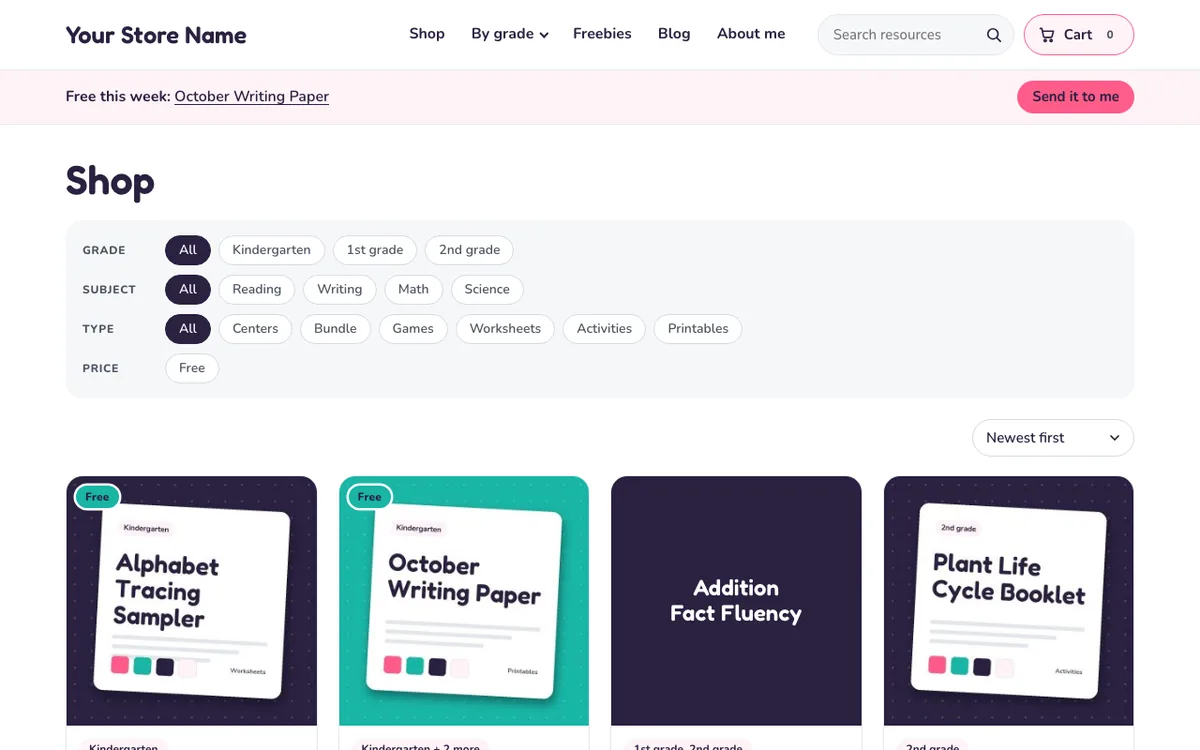This screenshot has width=1200, height=750.
Task: Open the Newest first sort dropdown
Action: point(1053,438)
